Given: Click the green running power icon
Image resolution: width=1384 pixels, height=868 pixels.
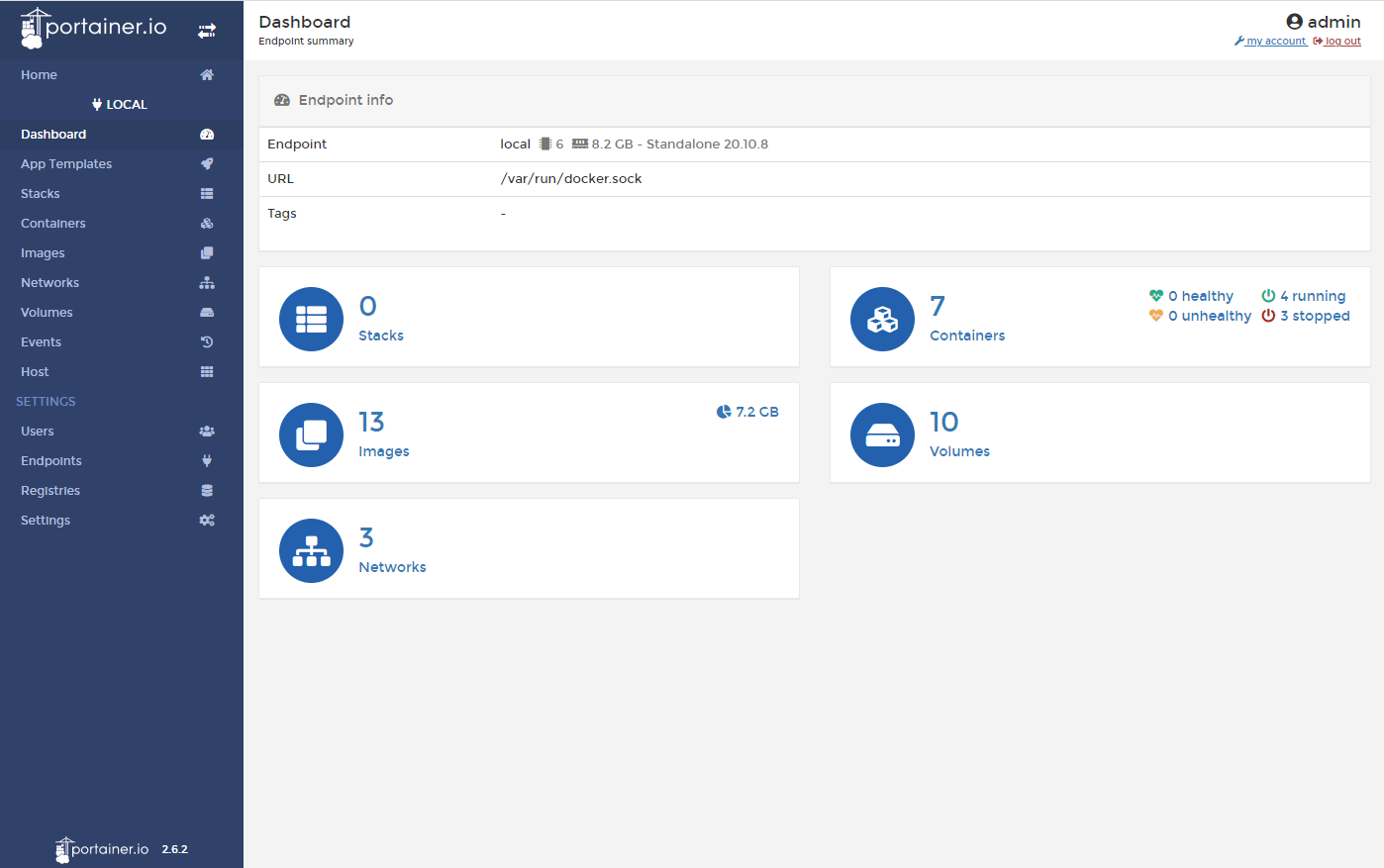Looking at the screenshot, I should (1268, 296).
